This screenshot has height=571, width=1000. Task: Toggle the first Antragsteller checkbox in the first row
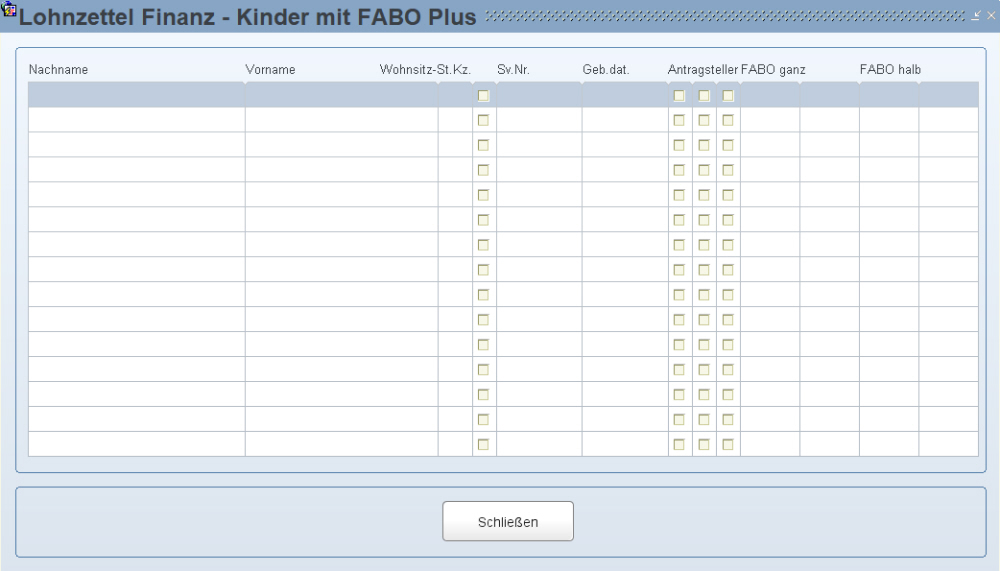[x=679, y=96]
